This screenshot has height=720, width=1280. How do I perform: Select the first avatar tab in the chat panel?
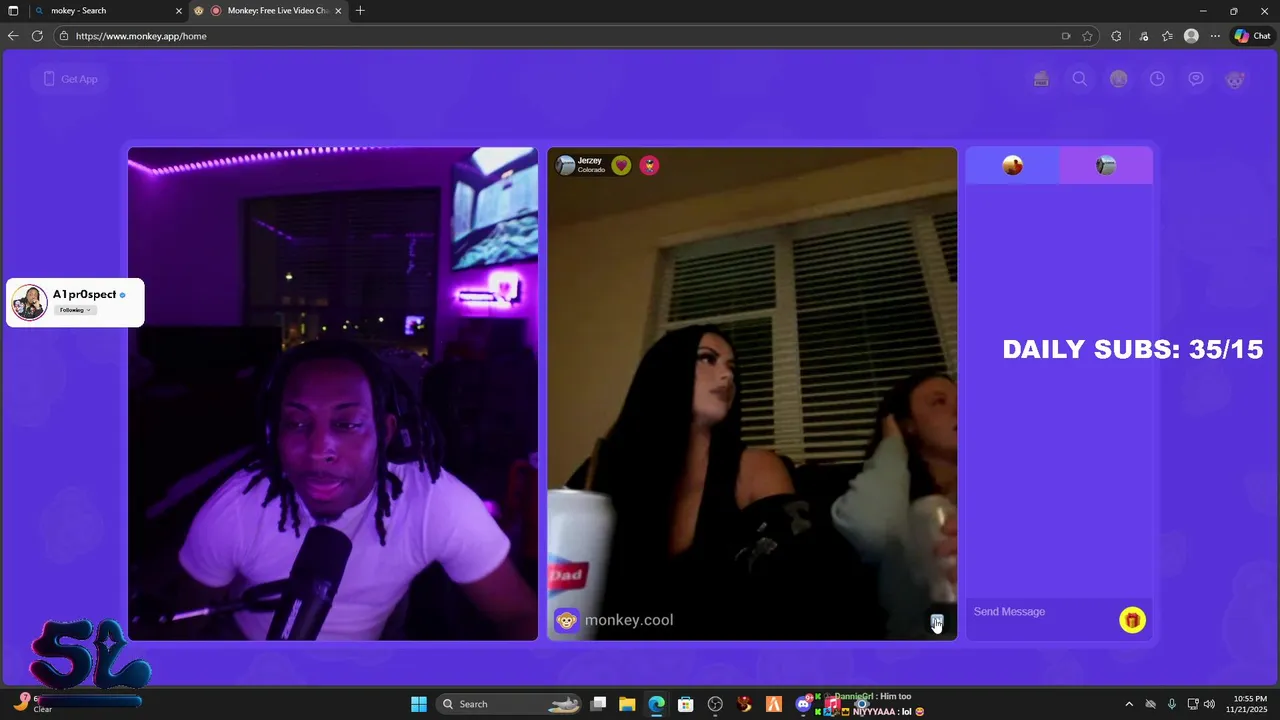[1012, 166]
